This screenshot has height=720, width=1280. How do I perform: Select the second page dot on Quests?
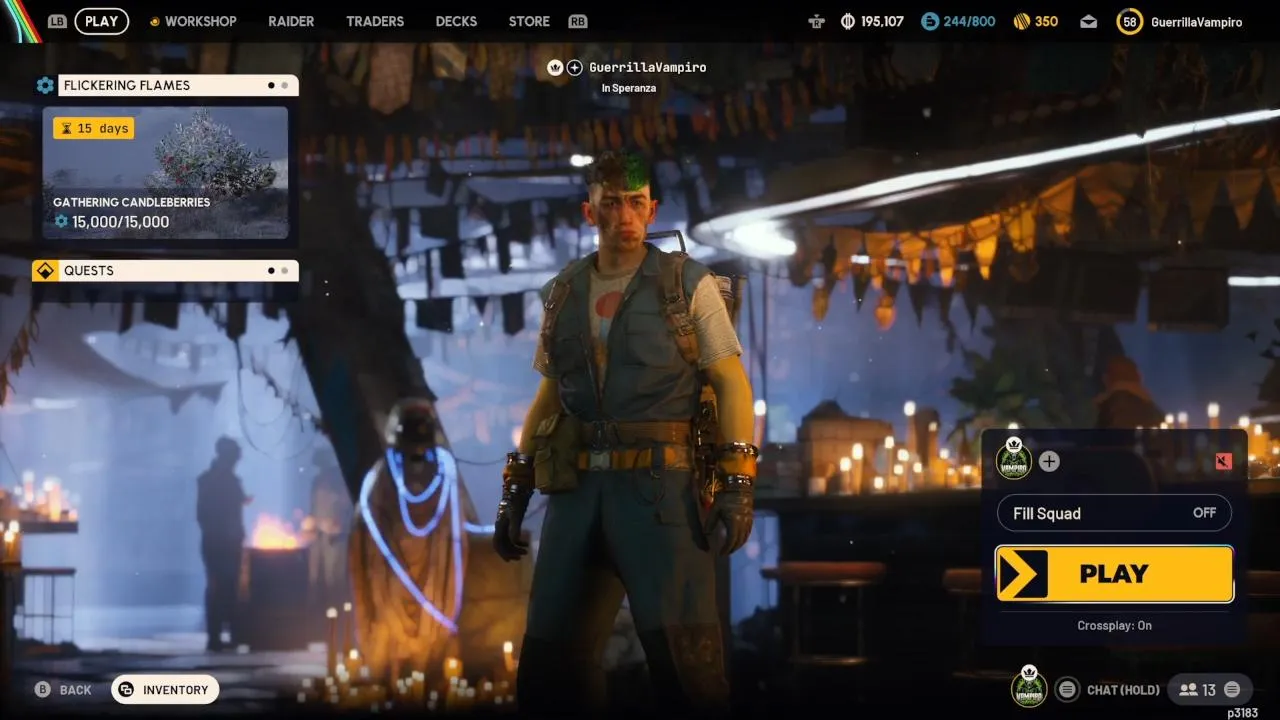[284, 270]
